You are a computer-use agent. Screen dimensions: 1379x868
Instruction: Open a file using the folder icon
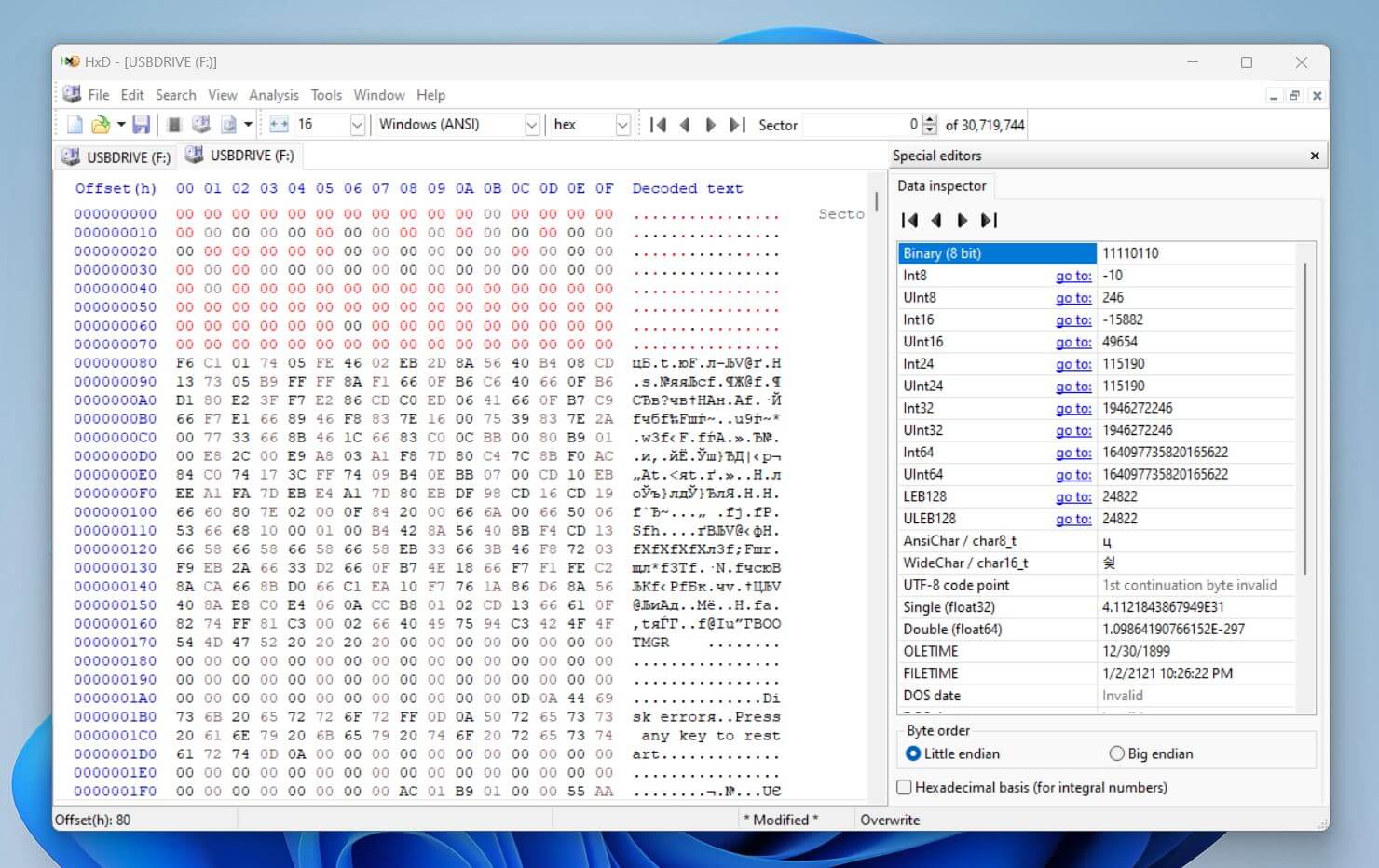101,124
